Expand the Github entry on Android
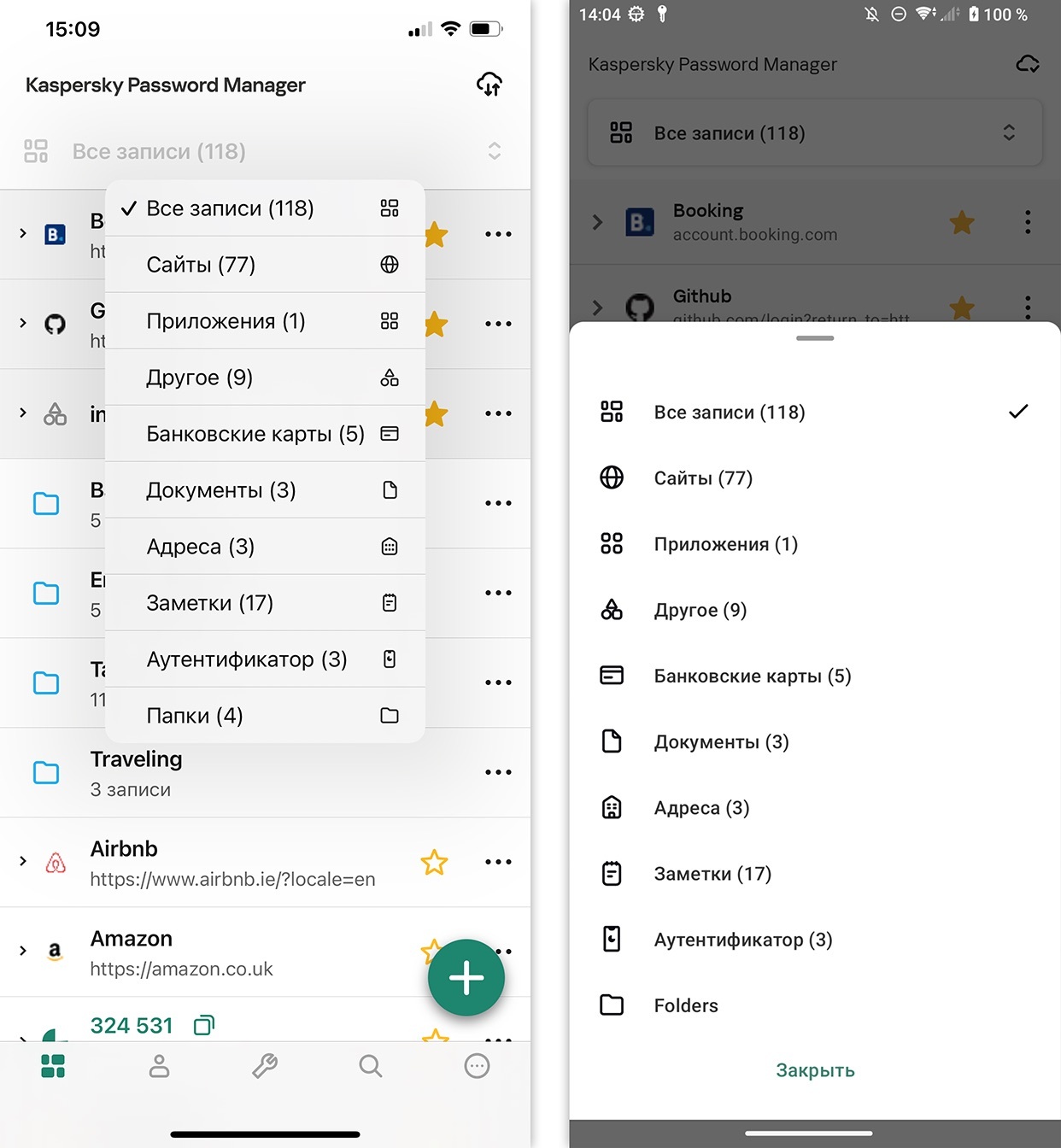Screen dimensions: 1061x1148 click(598, 307)
